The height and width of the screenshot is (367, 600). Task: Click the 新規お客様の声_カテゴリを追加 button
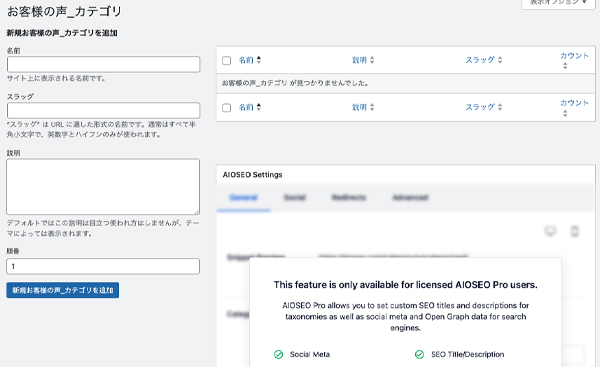(x=63, y=290)
